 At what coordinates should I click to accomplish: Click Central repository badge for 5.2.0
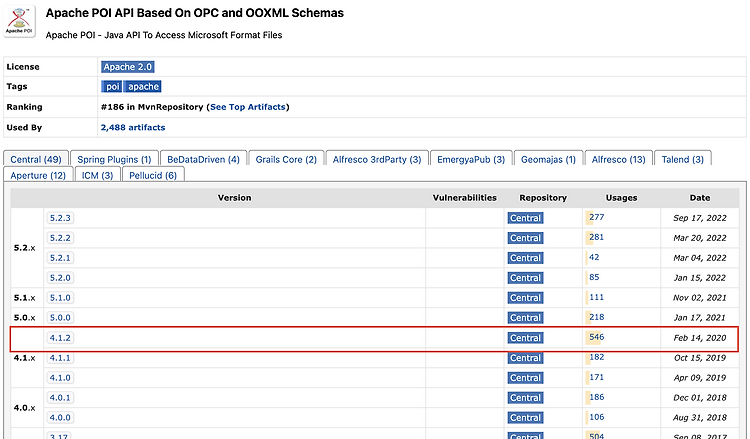(x=525, y=278)
